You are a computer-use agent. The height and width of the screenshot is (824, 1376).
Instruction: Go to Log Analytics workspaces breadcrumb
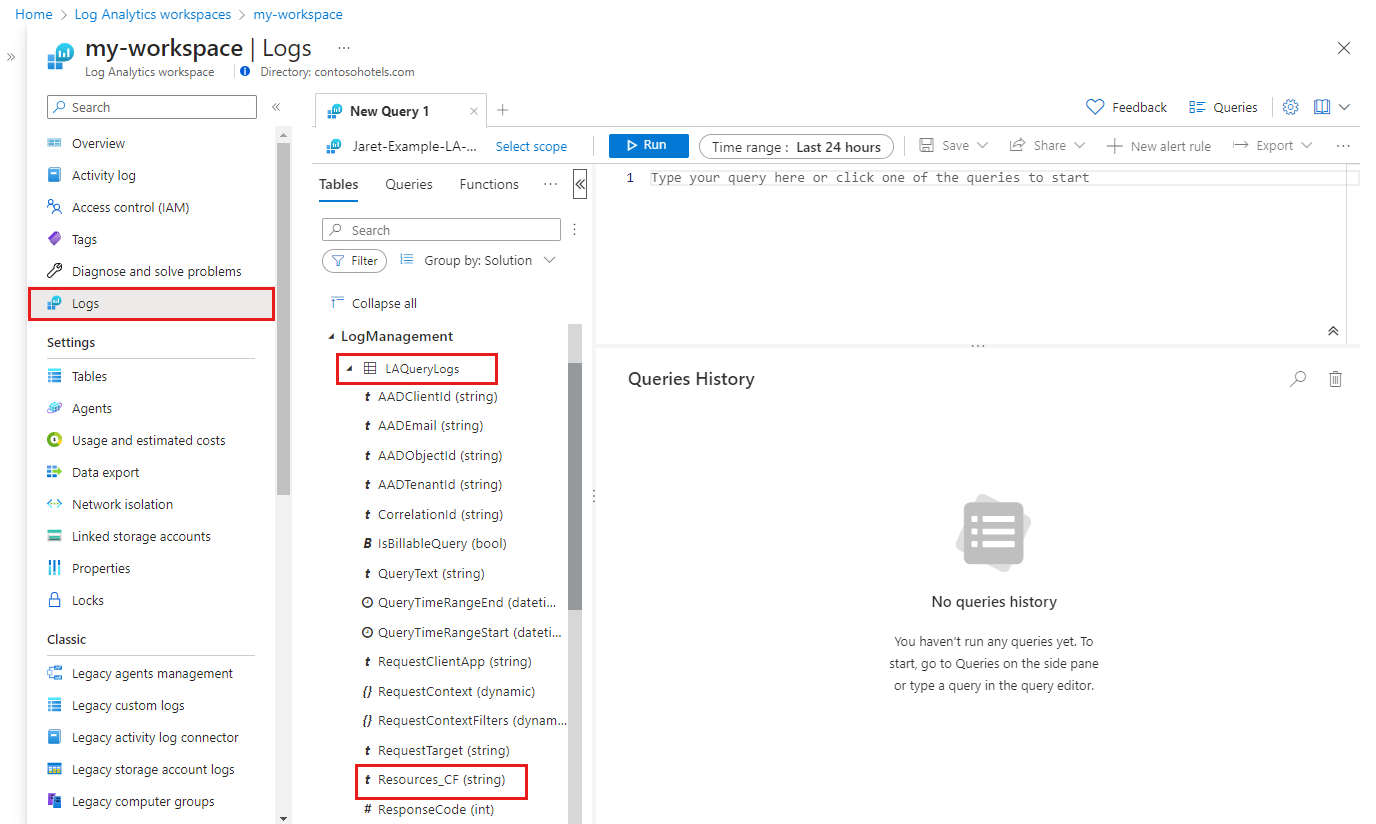click(x=153, y=15)
